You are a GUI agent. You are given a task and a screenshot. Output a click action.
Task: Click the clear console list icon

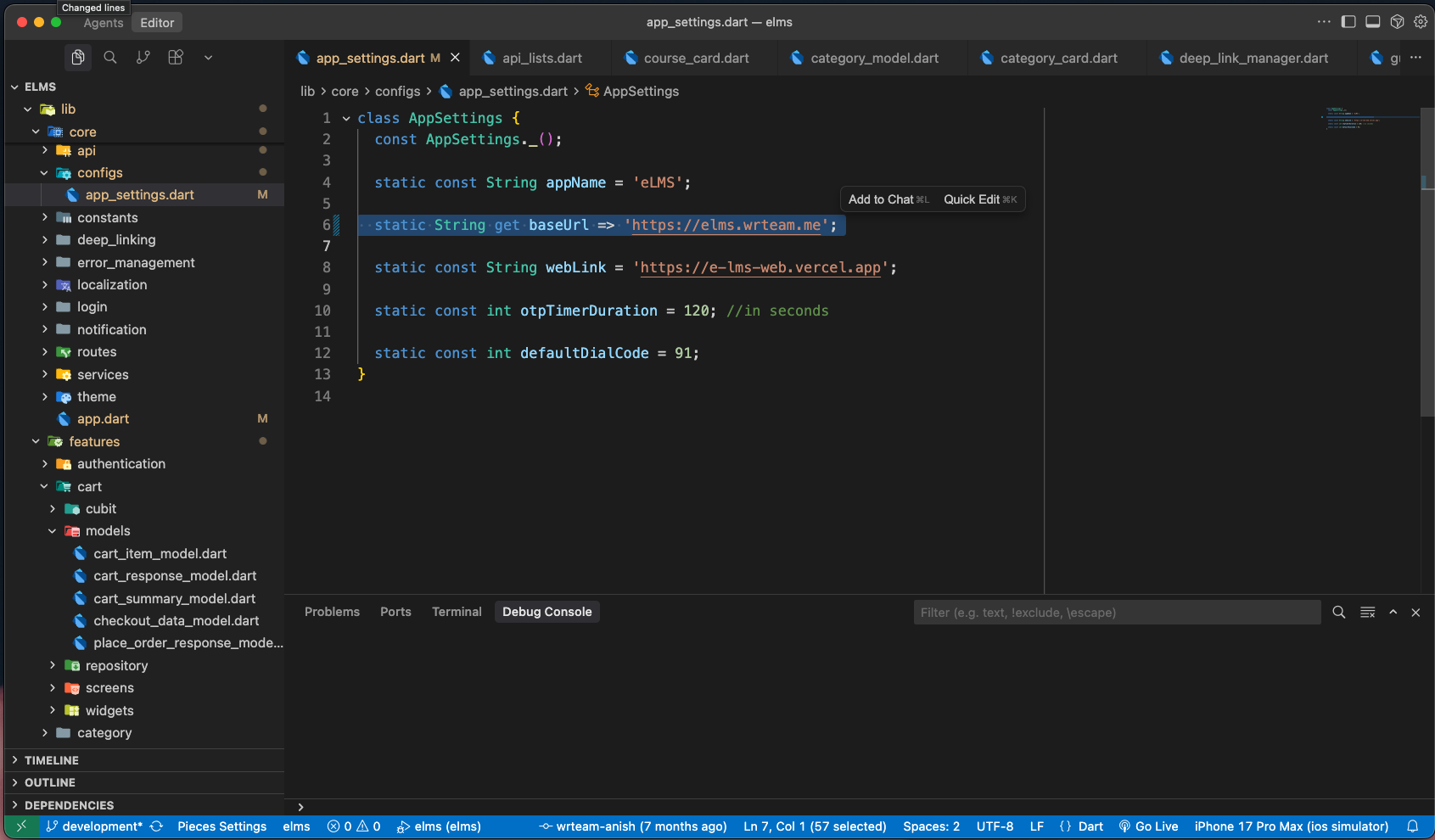click(x=1367, y=612)
